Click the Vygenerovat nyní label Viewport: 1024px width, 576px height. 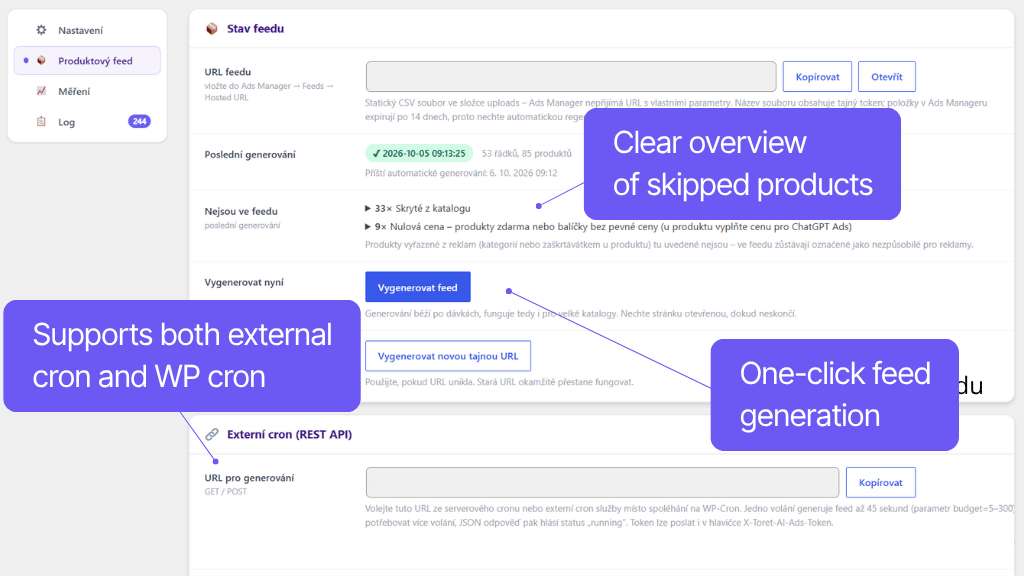tap(244, 282)
